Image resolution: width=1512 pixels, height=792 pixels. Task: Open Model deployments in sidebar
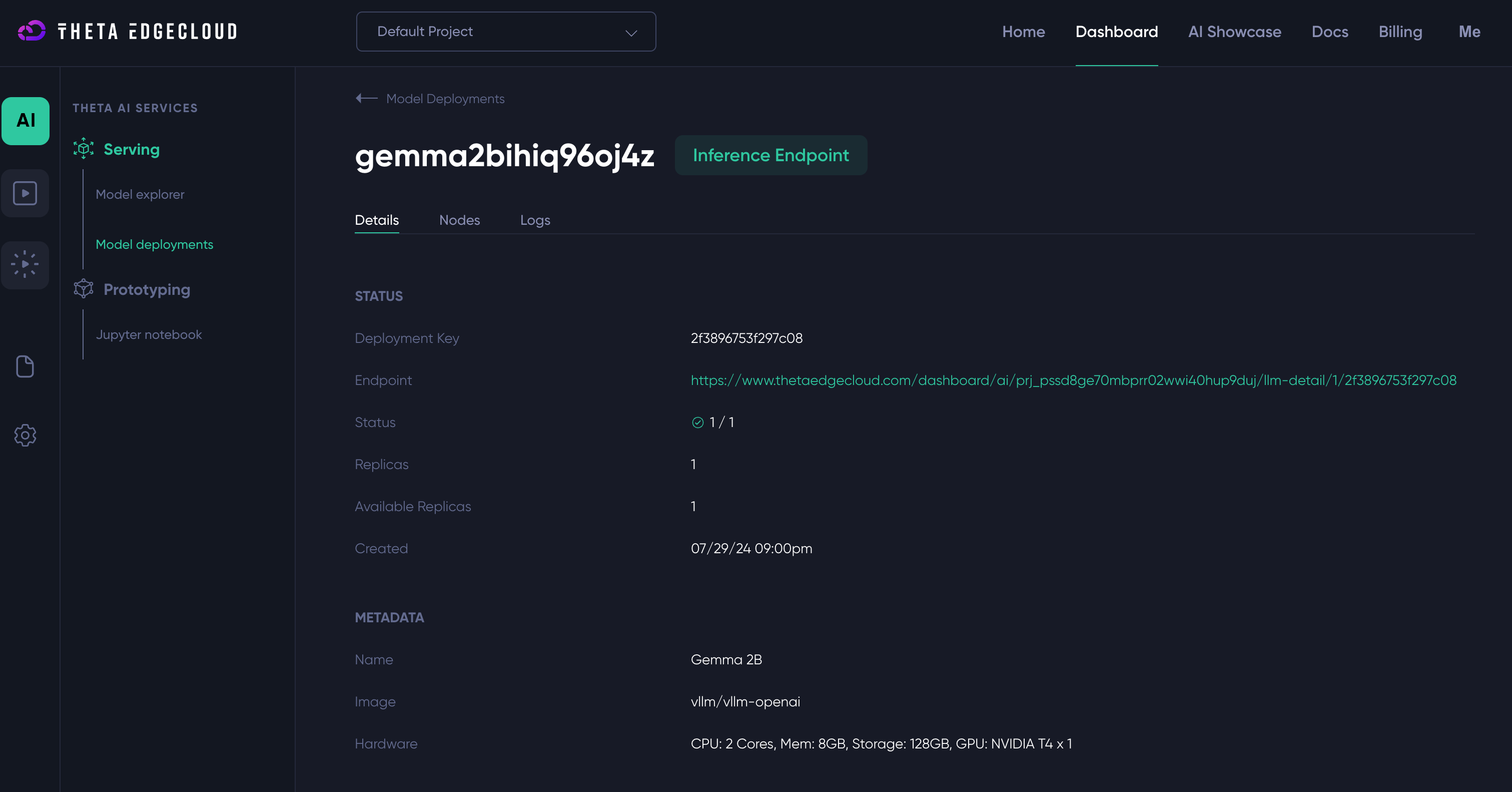tap(155, 244)
